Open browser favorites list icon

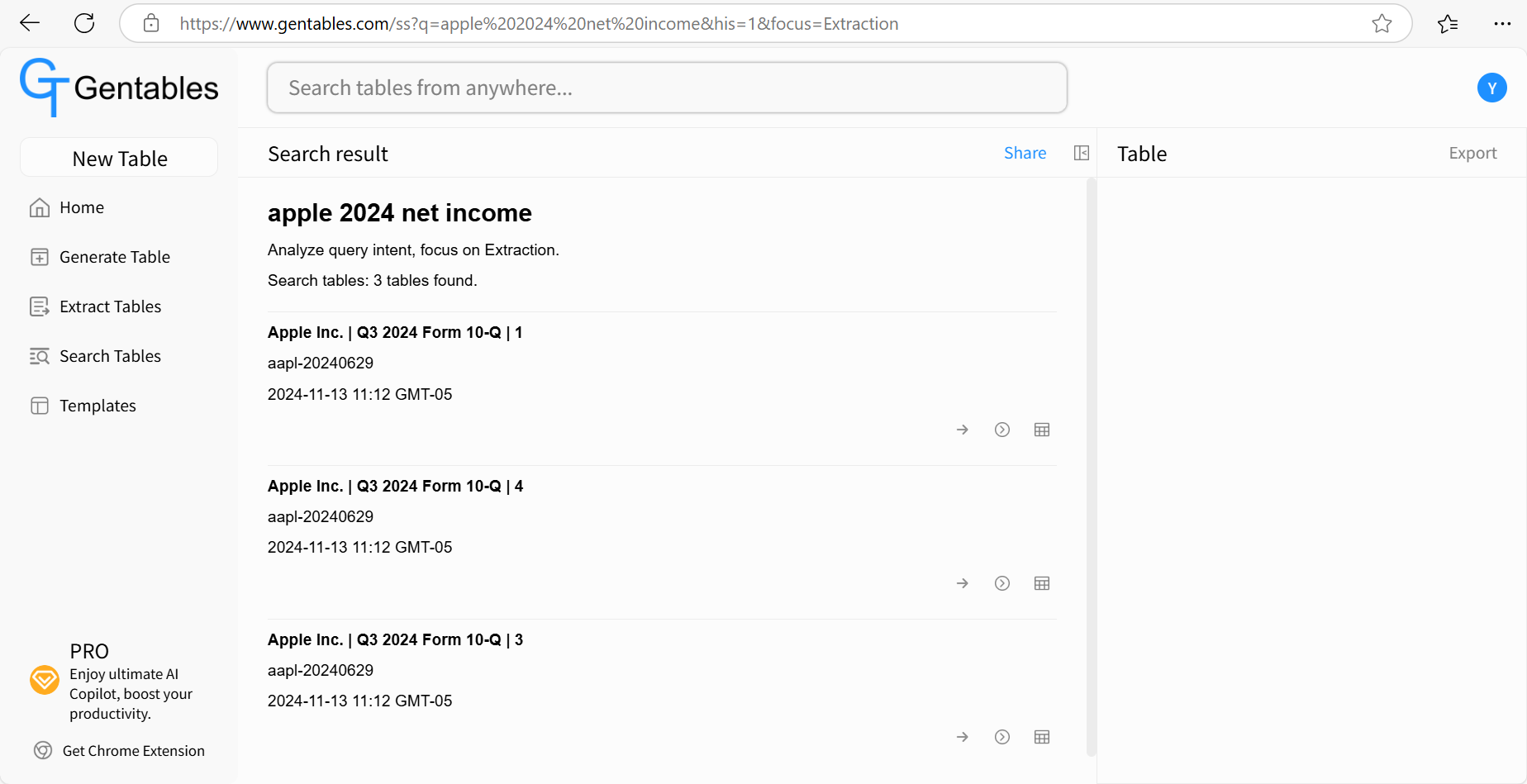pos(1448,23)
